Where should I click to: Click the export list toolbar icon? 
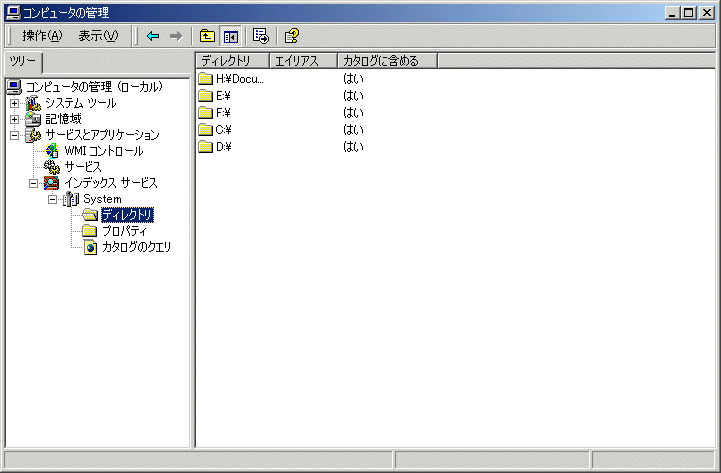(x=261, y=36)
